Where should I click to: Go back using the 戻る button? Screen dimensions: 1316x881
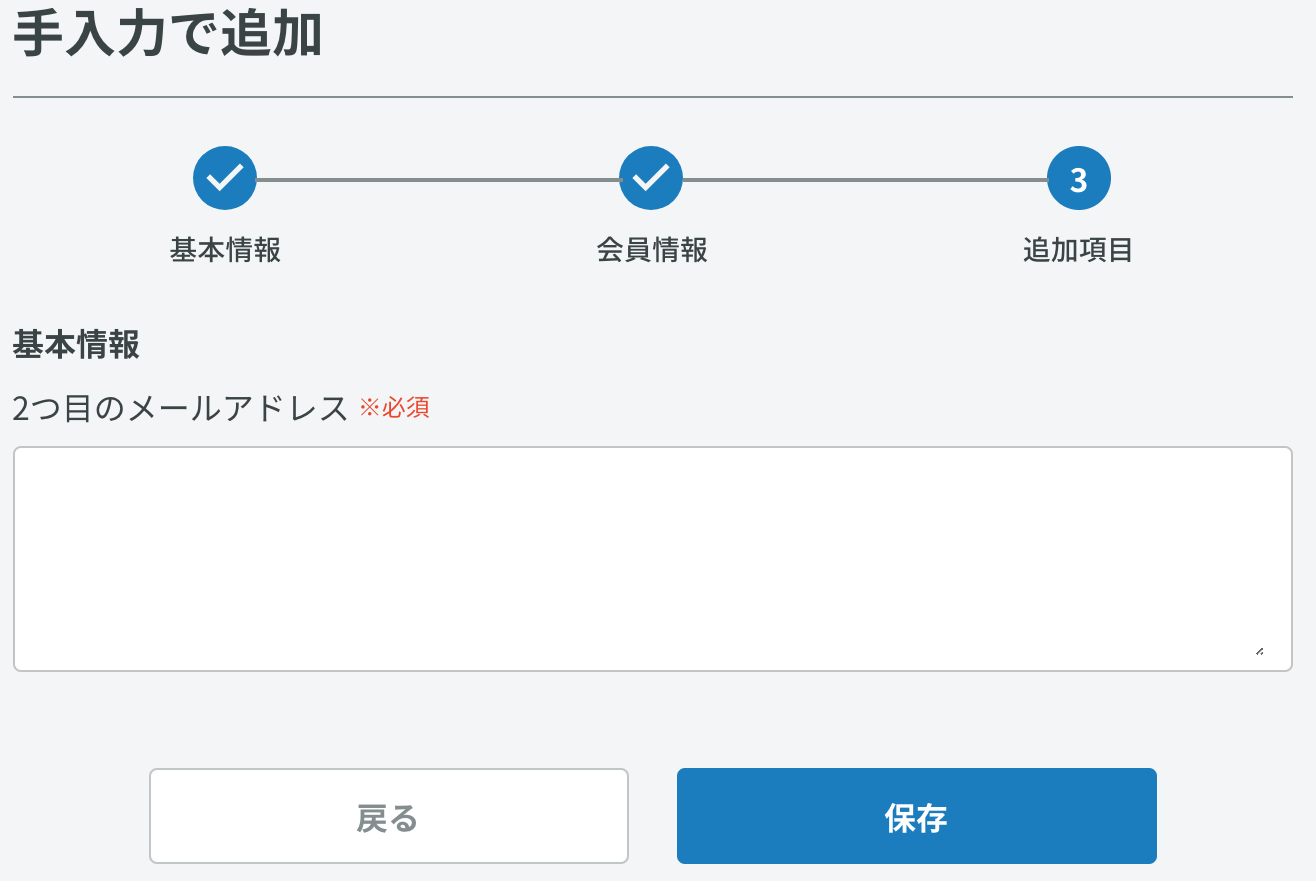point(389,816)
